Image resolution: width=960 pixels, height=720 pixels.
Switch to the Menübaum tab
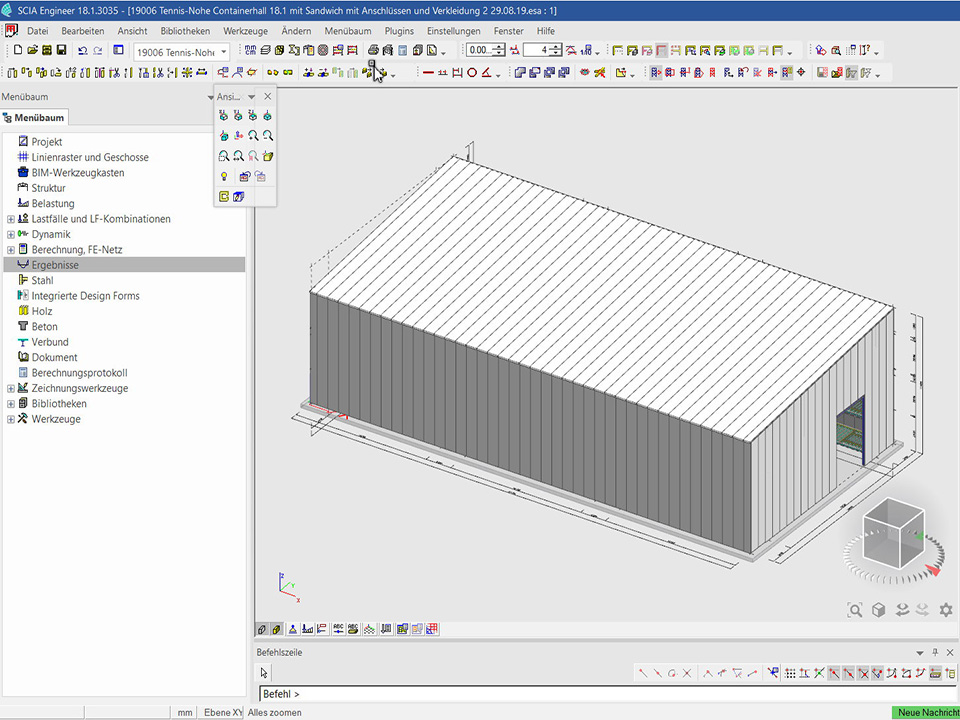click(x=34, y=118)
